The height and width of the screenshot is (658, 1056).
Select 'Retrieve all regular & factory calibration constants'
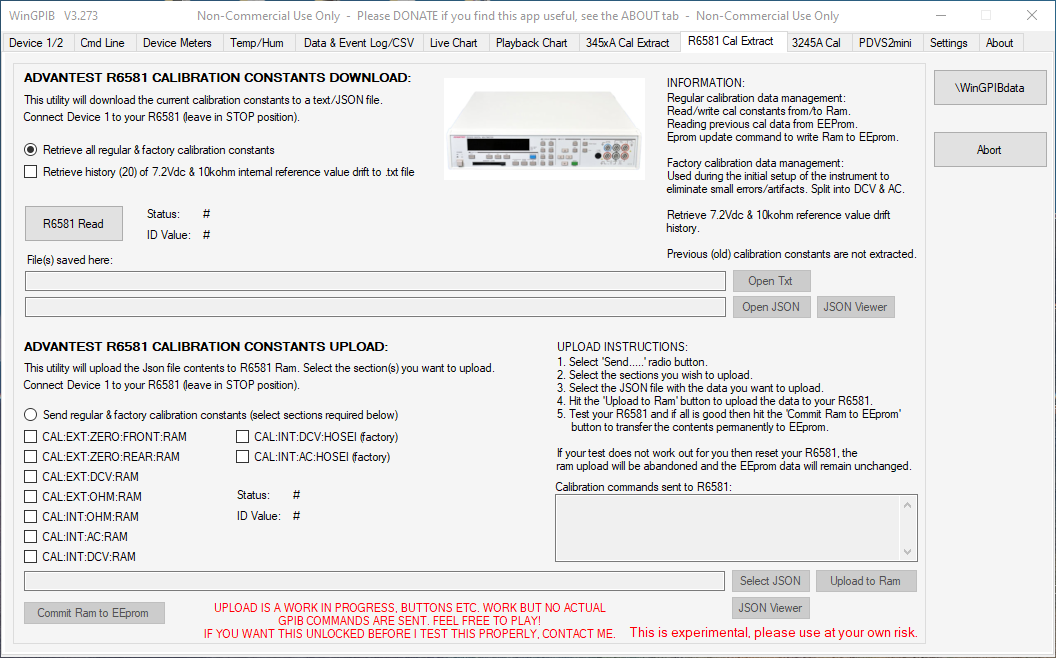(x=31, y=150)
